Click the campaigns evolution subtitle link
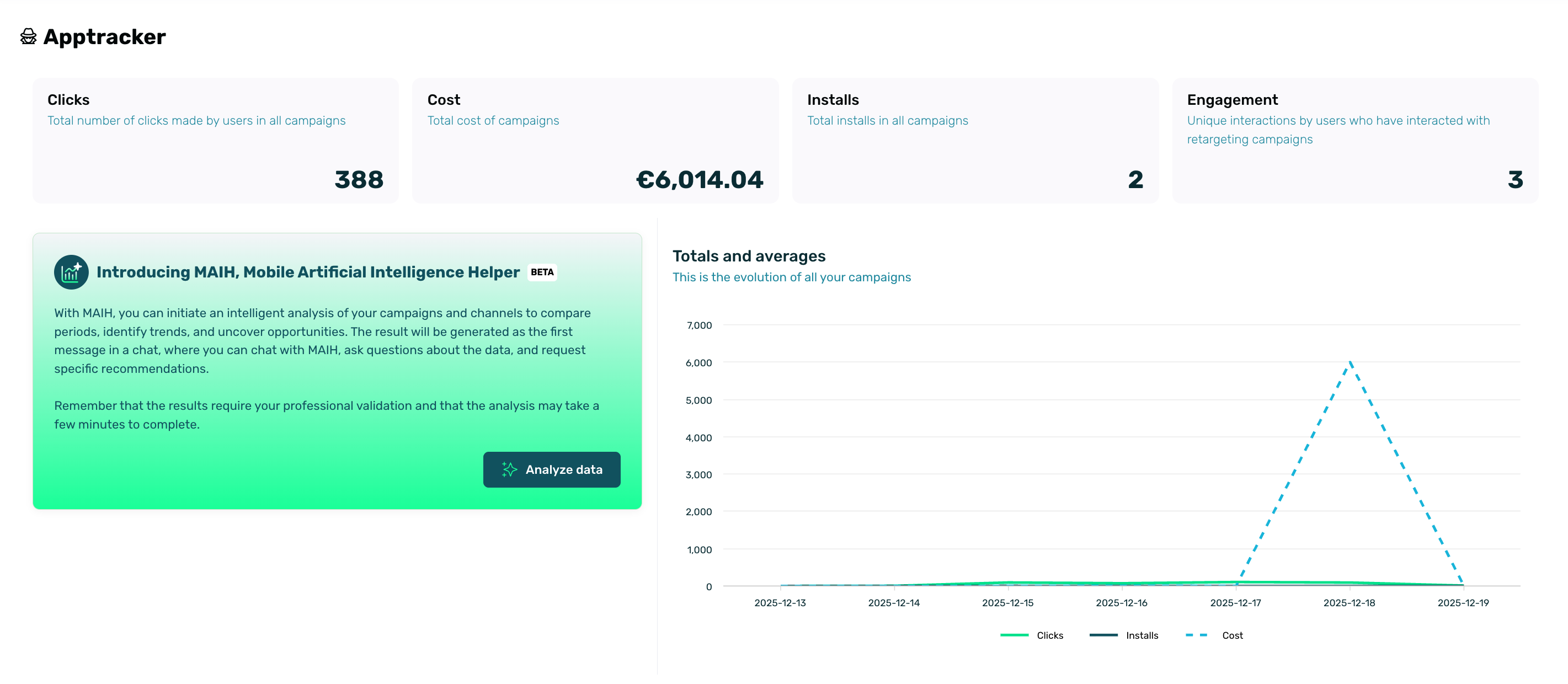The width and height of the screenshot is (1568, 684). (791, 277)
